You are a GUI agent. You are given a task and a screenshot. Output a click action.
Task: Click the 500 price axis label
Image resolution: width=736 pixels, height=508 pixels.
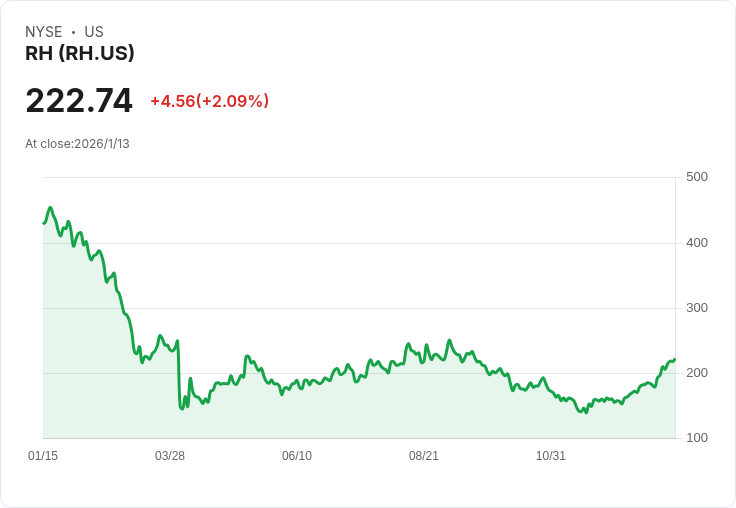point(696,177)
